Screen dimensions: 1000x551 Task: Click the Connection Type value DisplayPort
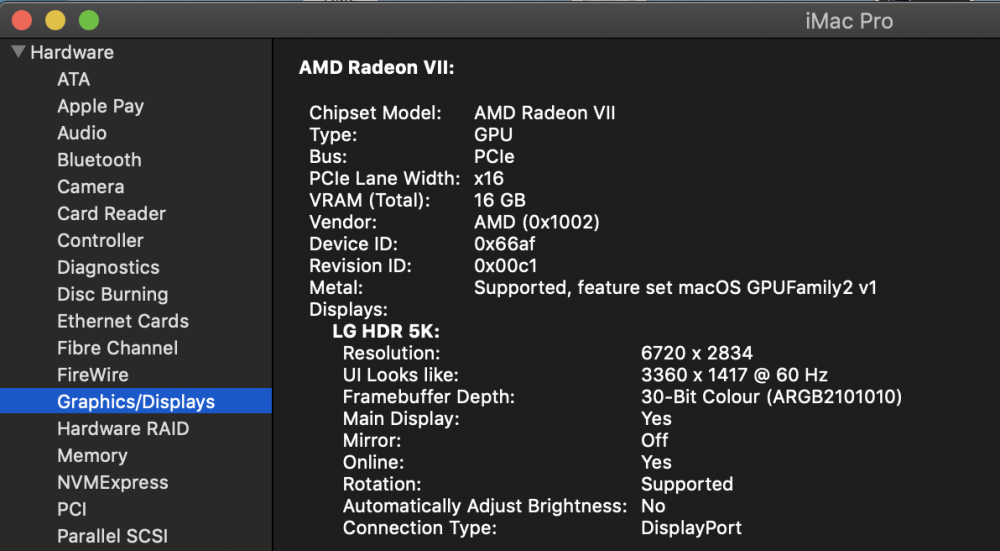pyautogui.click(x=691, y=528)
